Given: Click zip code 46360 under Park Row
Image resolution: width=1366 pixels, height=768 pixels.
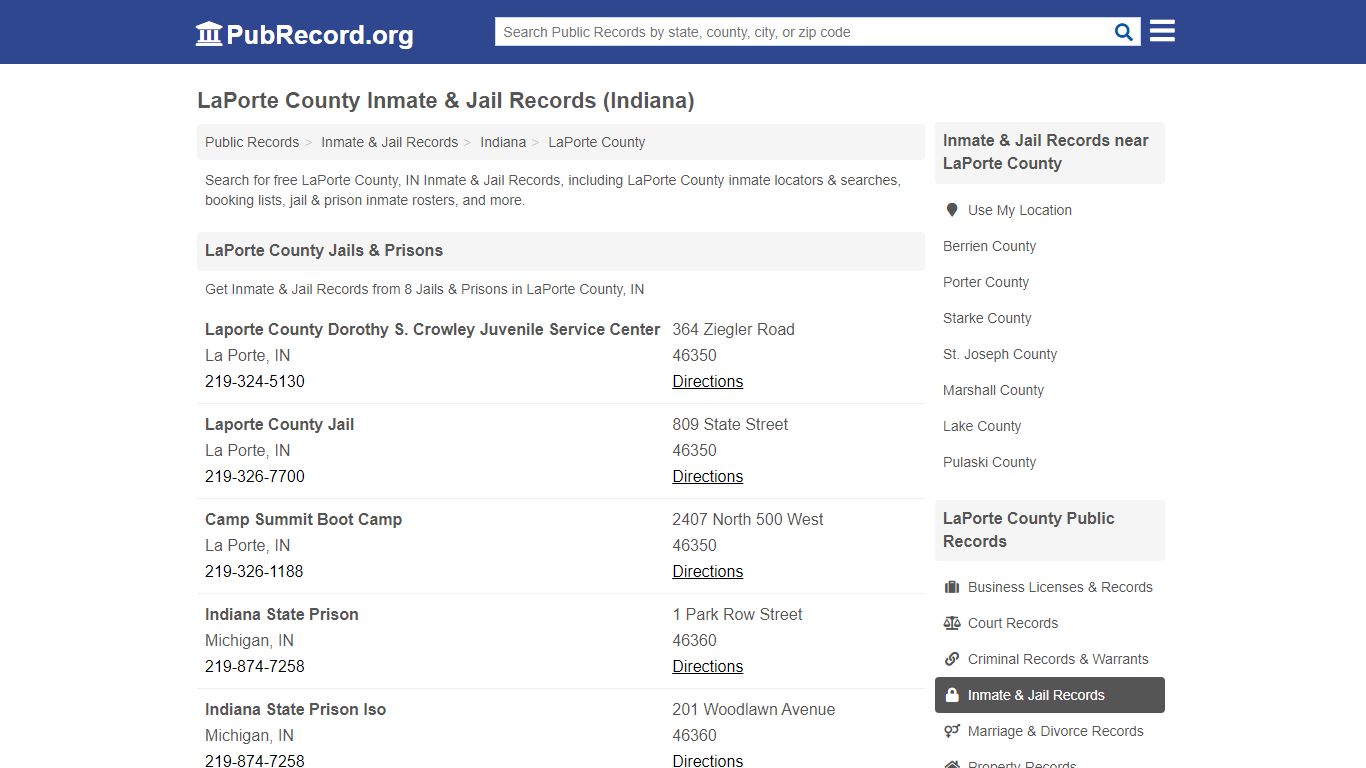Looking at the screenshot, I should point(694,640).
